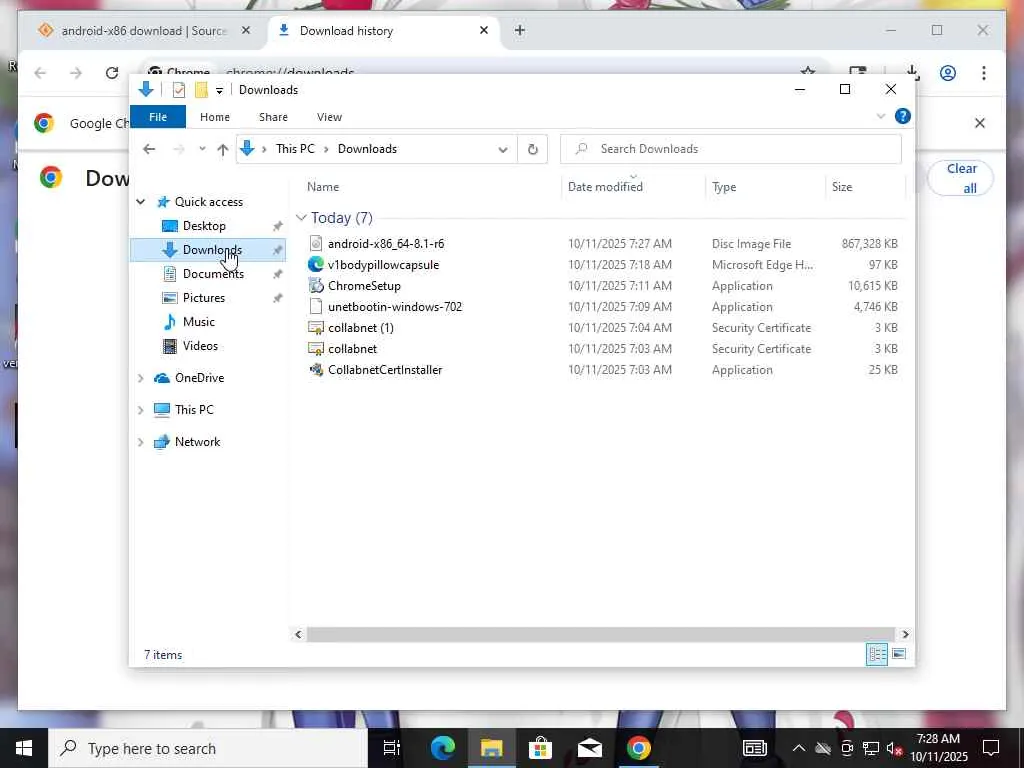Select Pictures in Quick access
This screenshot has width=1024, height=768.
click(x=204, y=298)
